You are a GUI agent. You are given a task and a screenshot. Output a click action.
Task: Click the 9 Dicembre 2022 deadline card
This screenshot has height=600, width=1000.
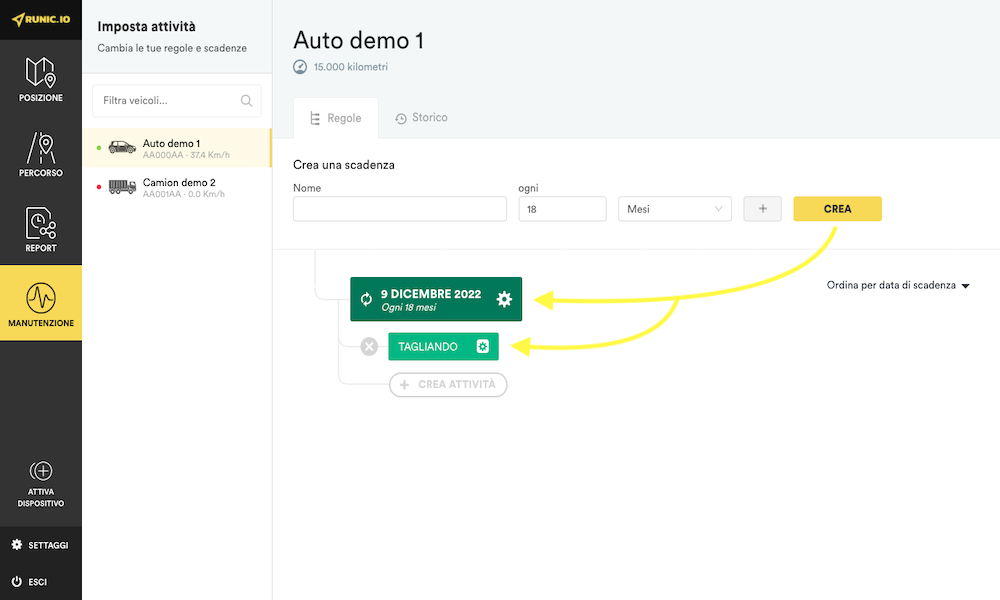pos(436,299)
